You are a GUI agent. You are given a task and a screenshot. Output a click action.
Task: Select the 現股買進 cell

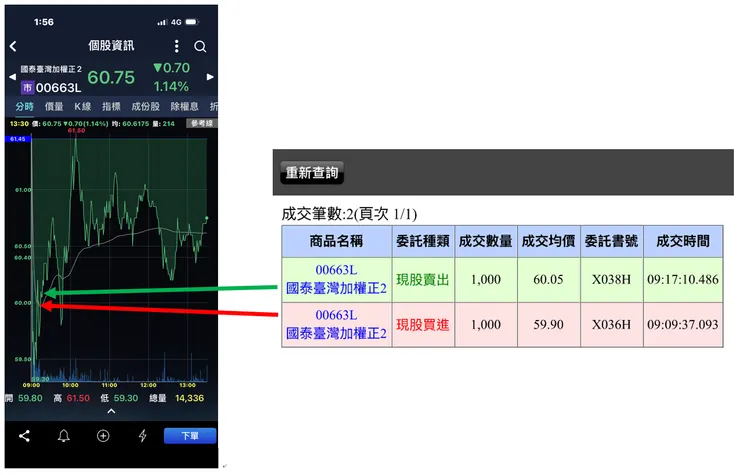click(422, 325)
